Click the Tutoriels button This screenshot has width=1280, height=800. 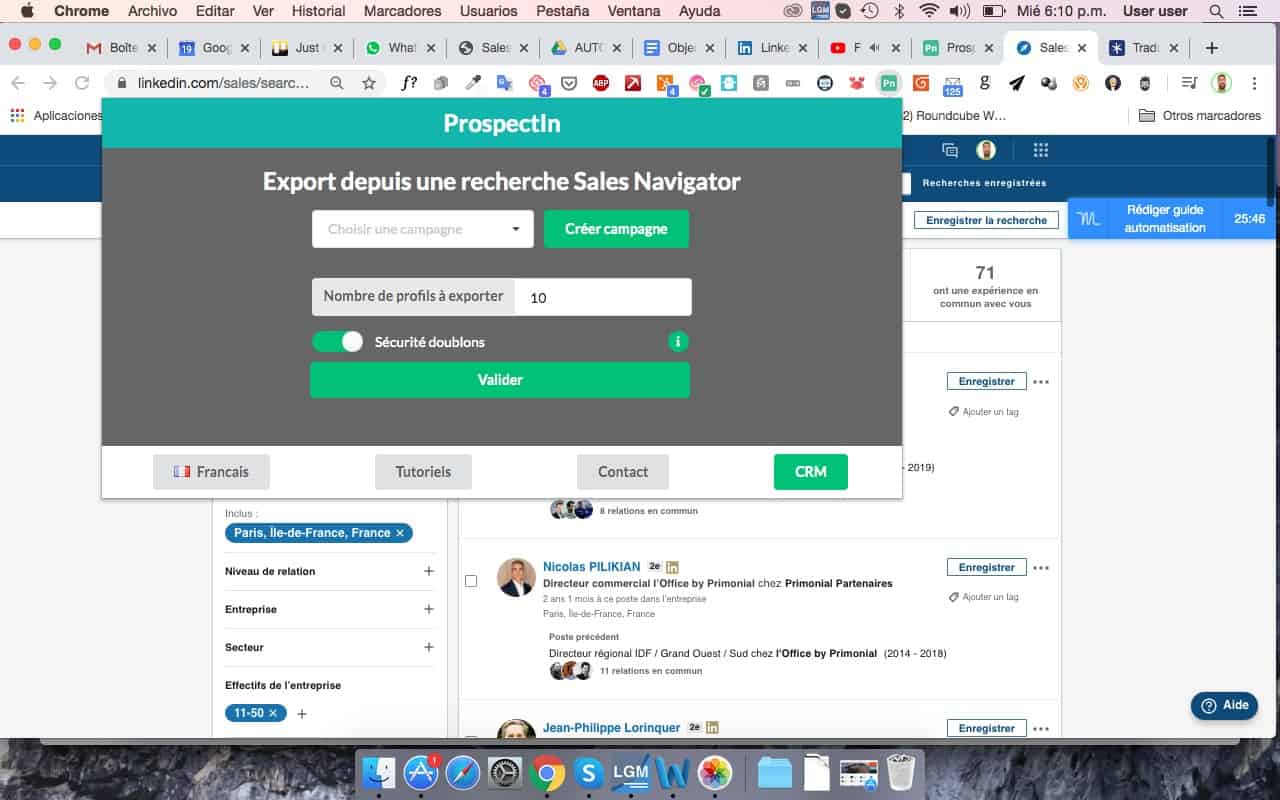pos(423,472)
